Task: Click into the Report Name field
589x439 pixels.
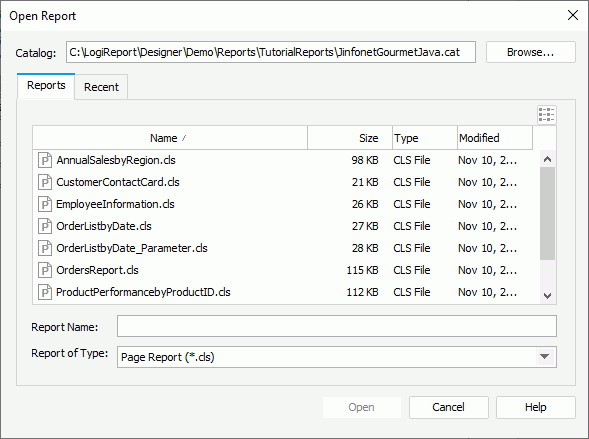Action: point(337,326)
